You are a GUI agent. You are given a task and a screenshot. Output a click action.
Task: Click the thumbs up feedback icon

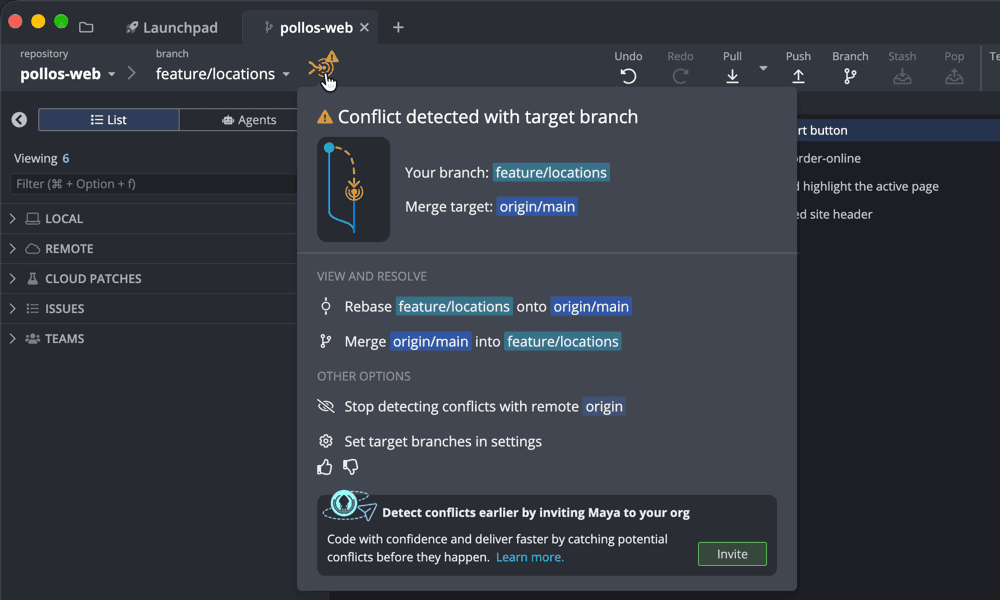tap(325, 467)
